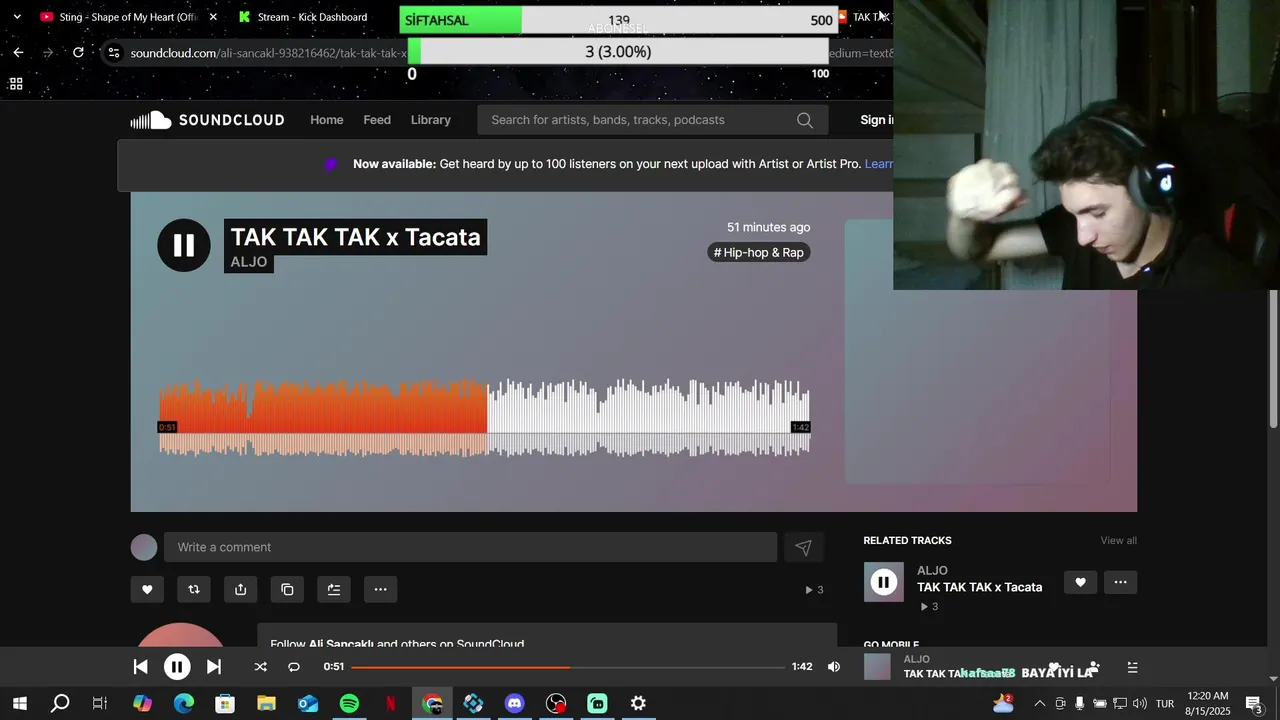
Task: Pause the track using the large hero pause button
Action: point(184,245)
